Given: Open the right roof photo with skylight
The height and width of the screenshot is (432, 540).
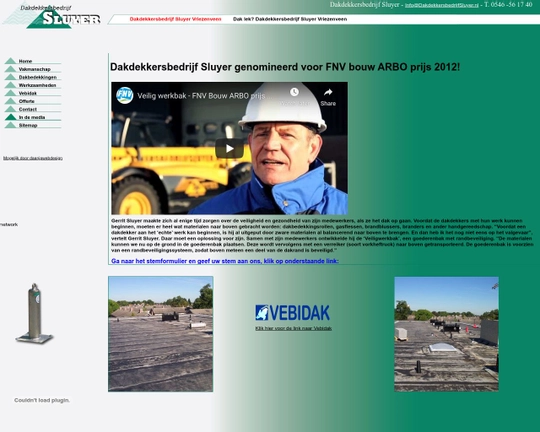Looking at the screenshot, I should click(446, 334).
